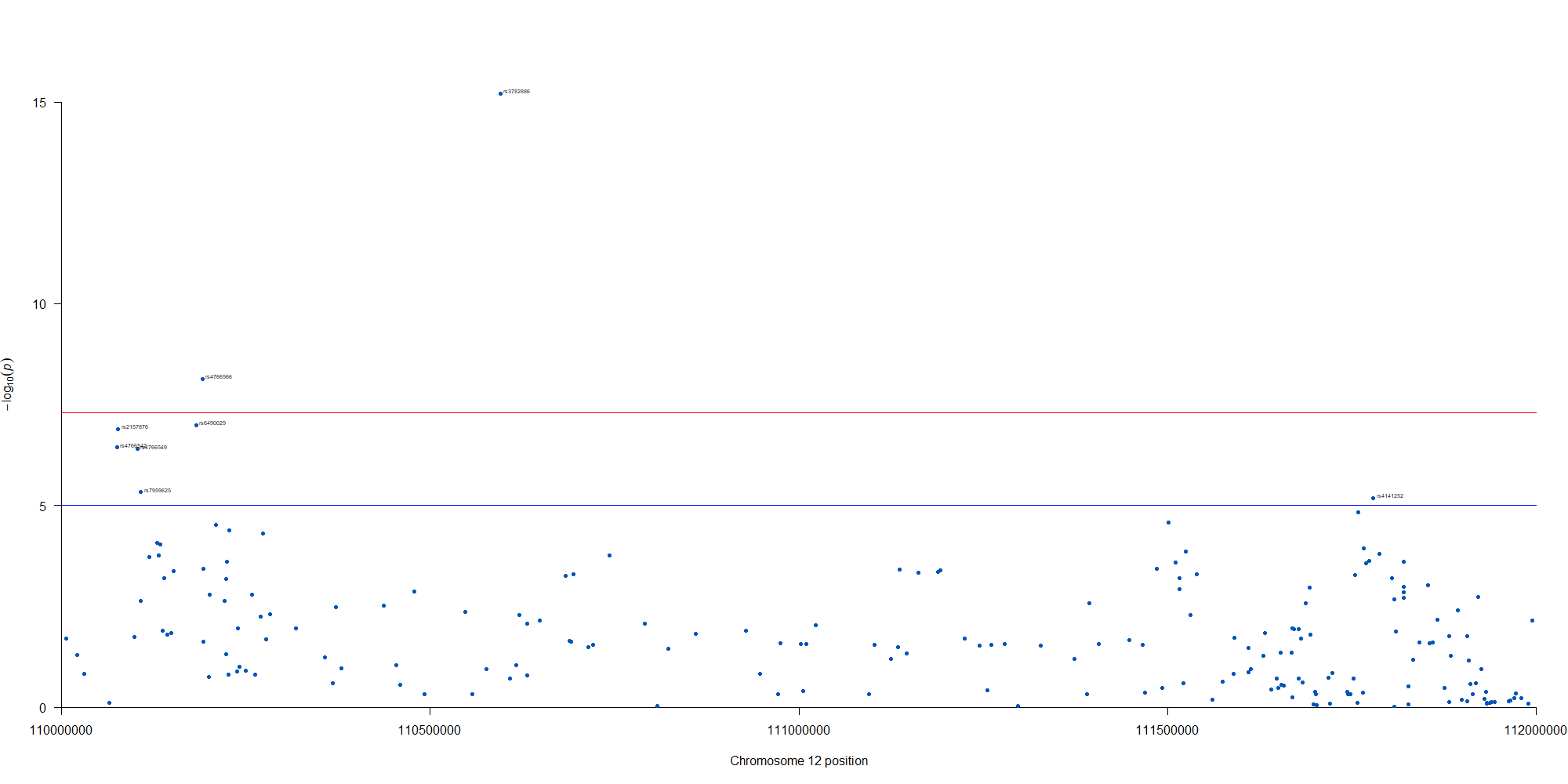Click the y-axis tick label 10

click(39, 304)
